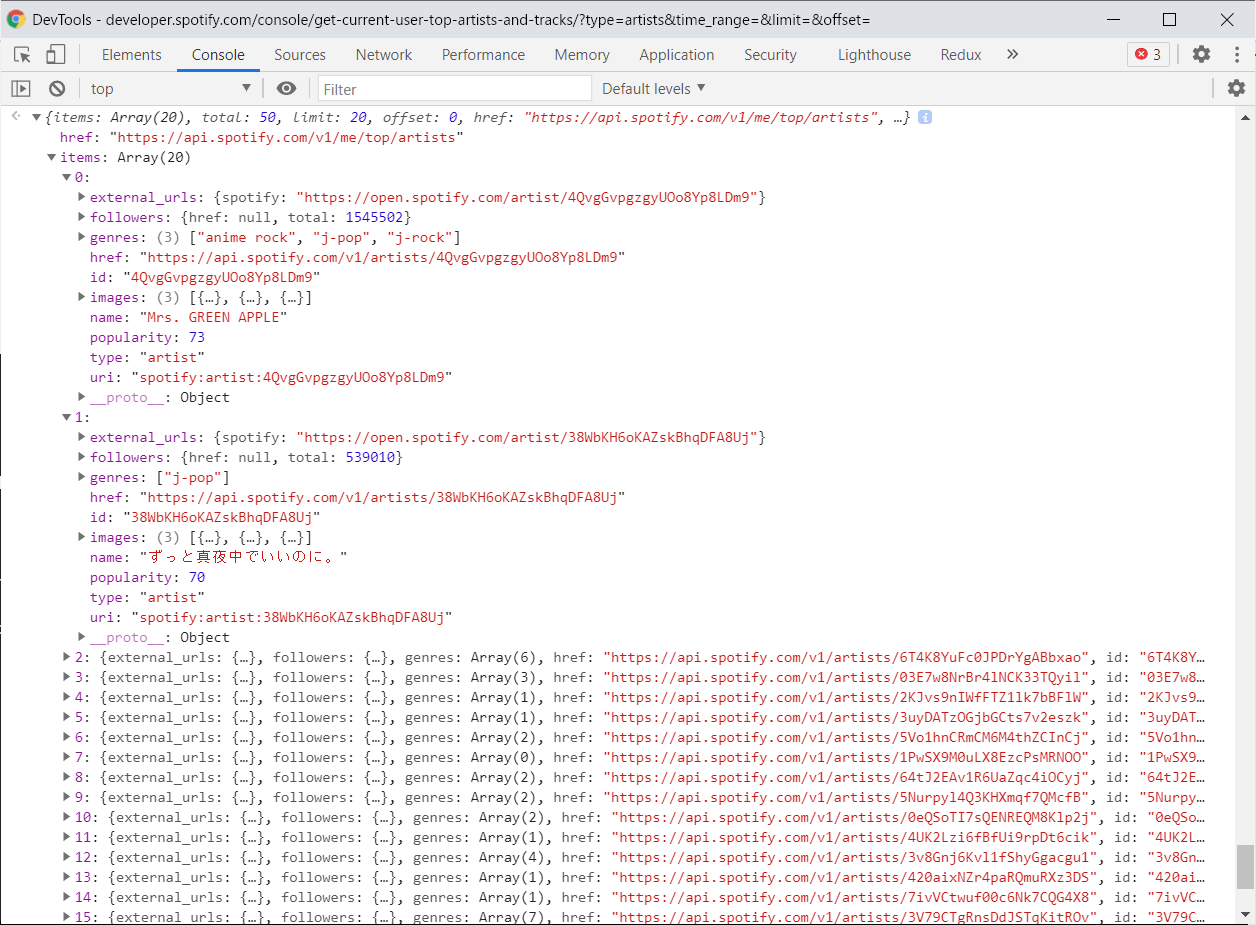This screenshot has width=1256, height=925.
Task: Switch to the Network tab
Action: (x=383, y=55)
